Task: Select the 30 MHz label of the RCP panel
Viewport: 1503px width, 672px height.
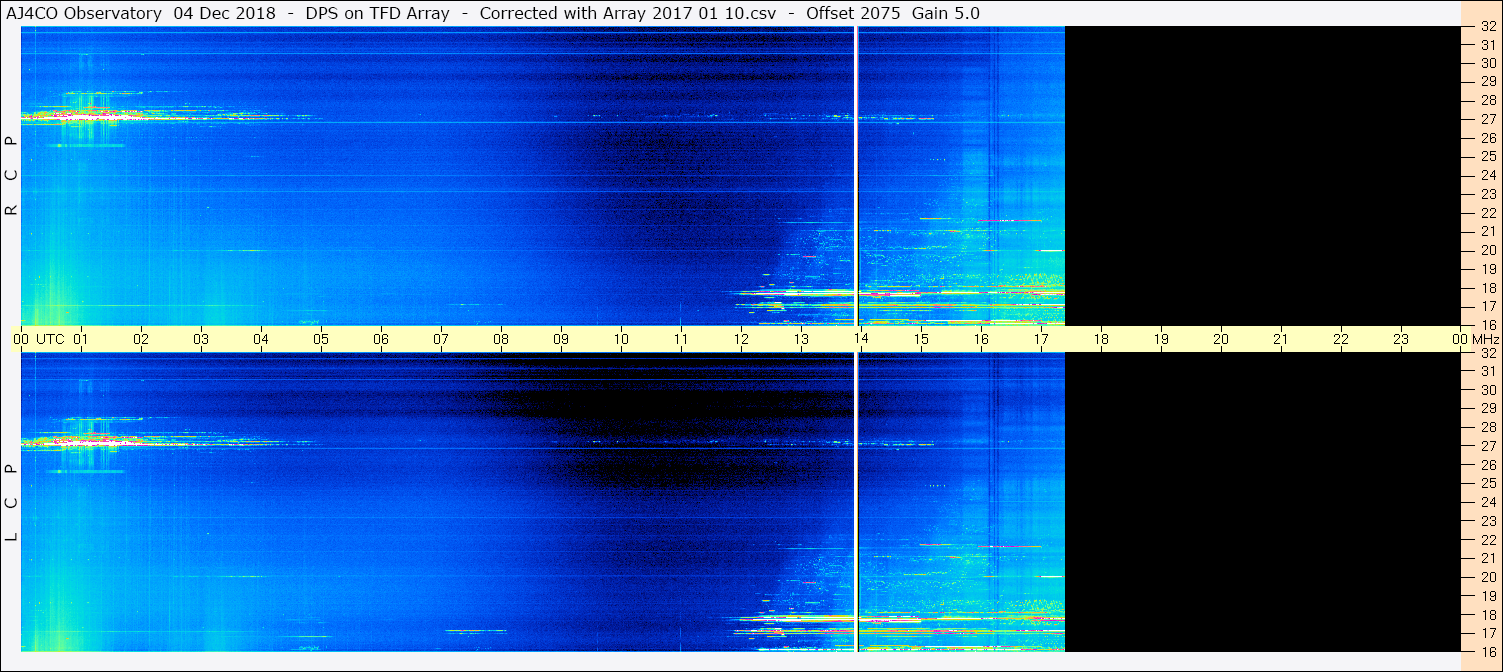Action: pos(1488,63)
